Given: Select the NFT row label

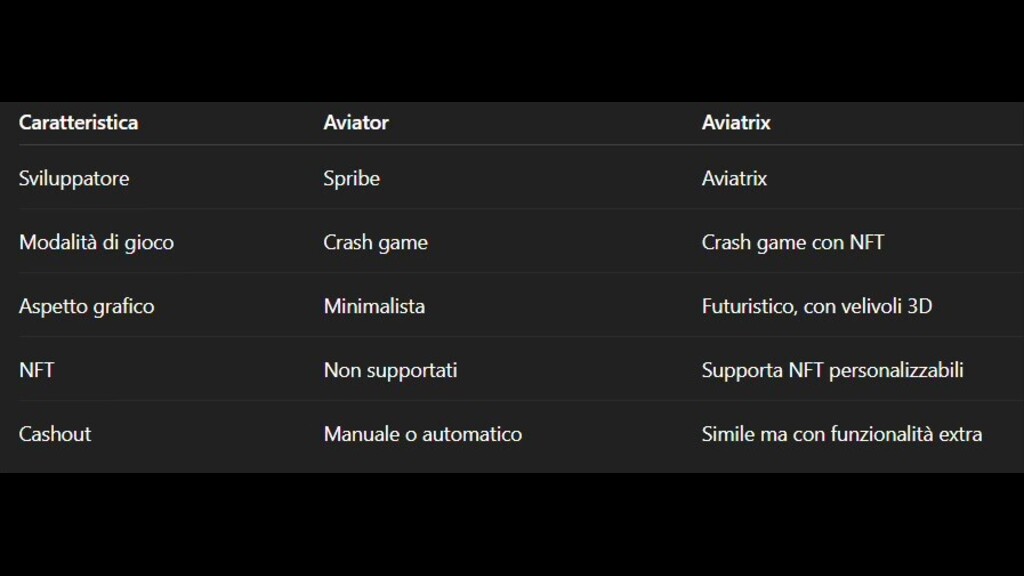Looking at the screenshot, I should (36, 371).
